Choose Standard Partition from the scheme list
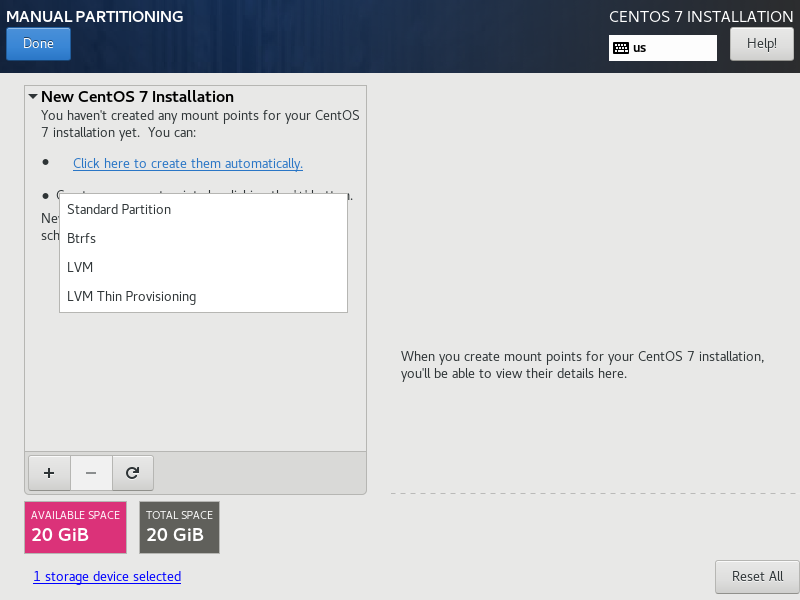 [x=203, y=210]
